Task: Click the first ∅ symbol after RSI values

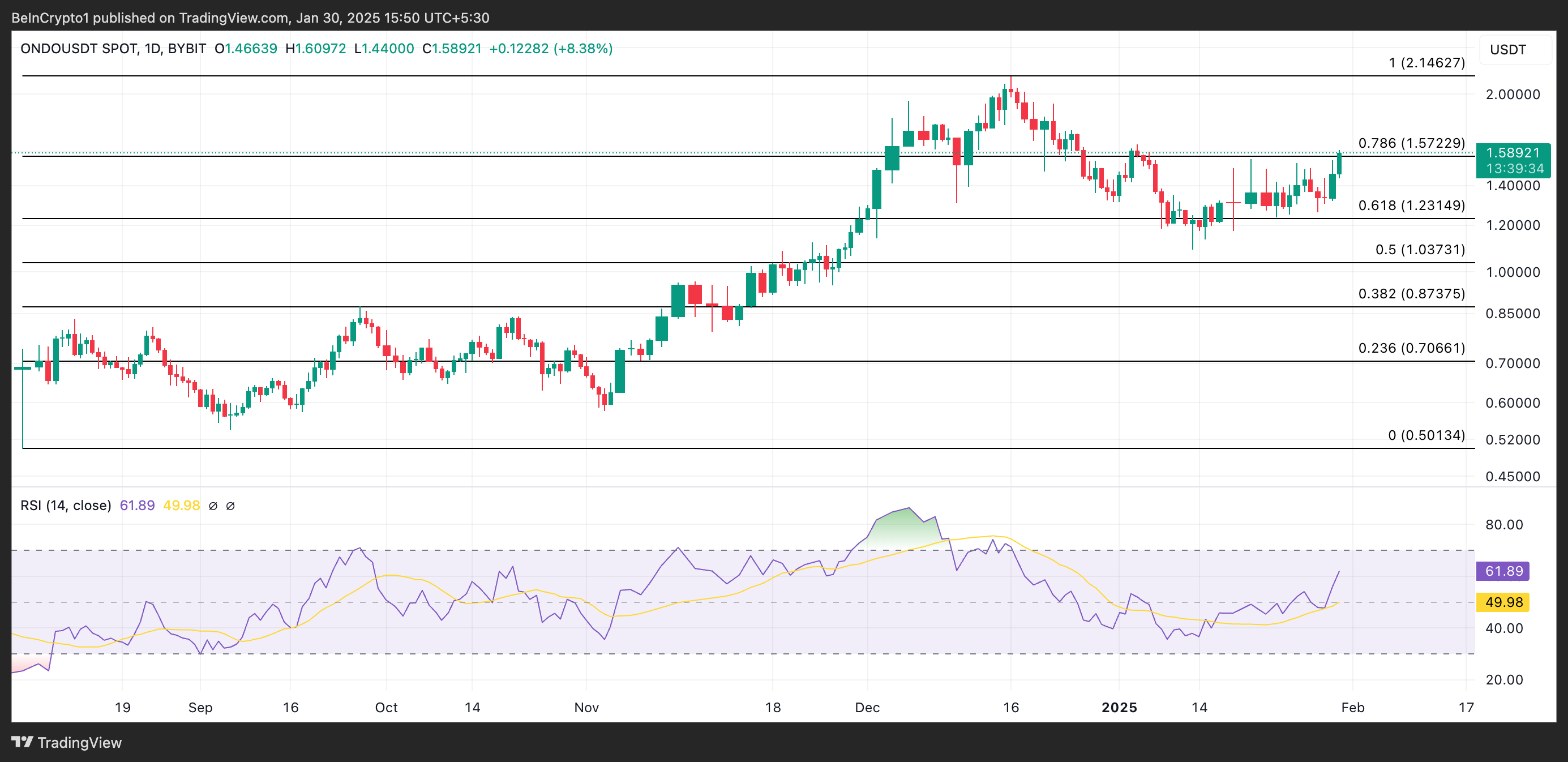Action: coord(213,506)
